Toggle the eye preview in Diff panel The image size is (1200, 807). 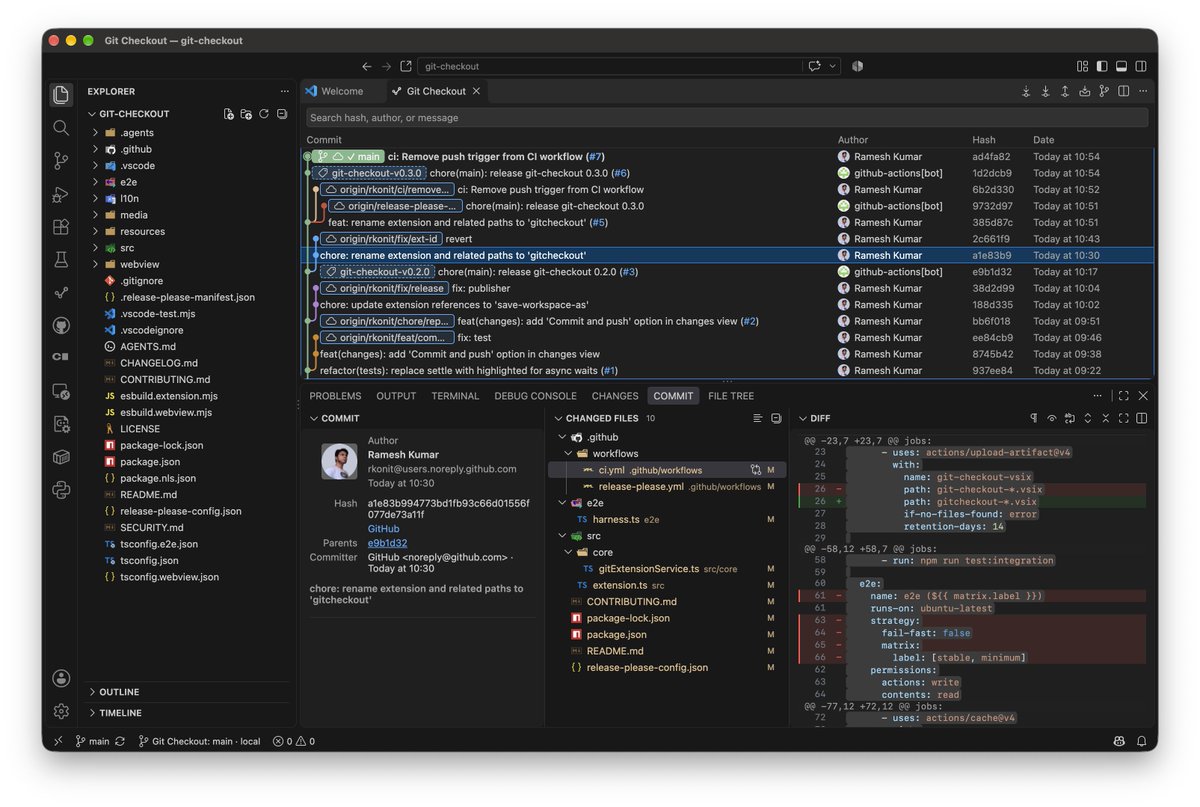(x=1052, y=418)
